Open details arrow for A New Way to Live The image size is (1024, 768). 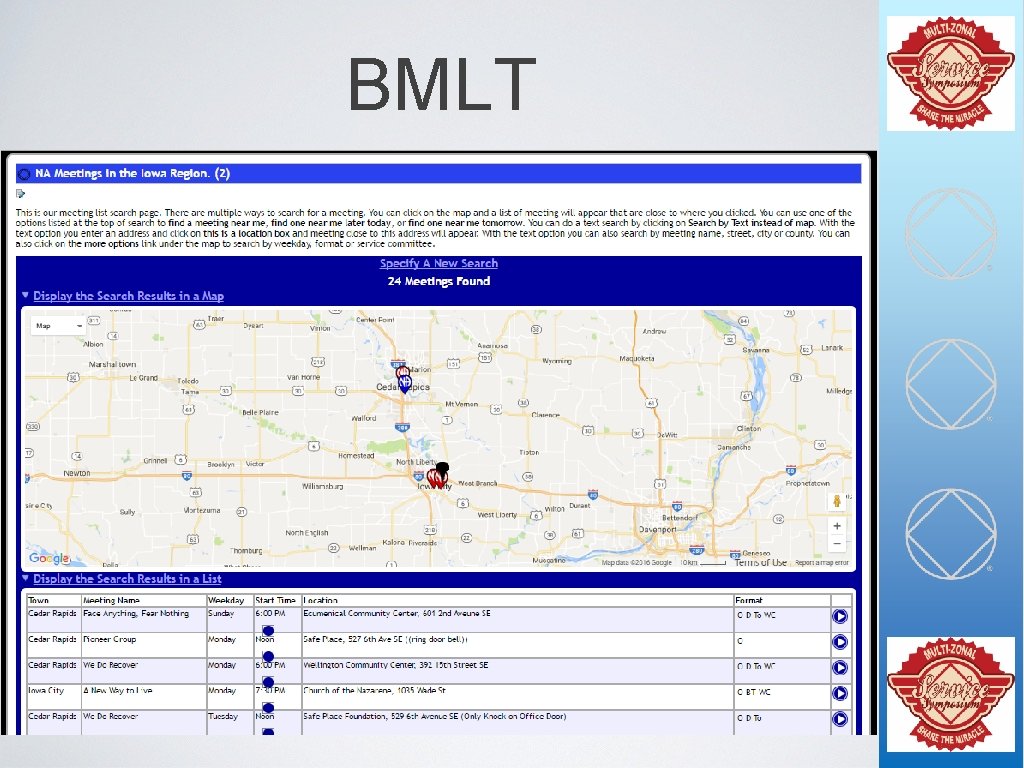click(840, 693)
